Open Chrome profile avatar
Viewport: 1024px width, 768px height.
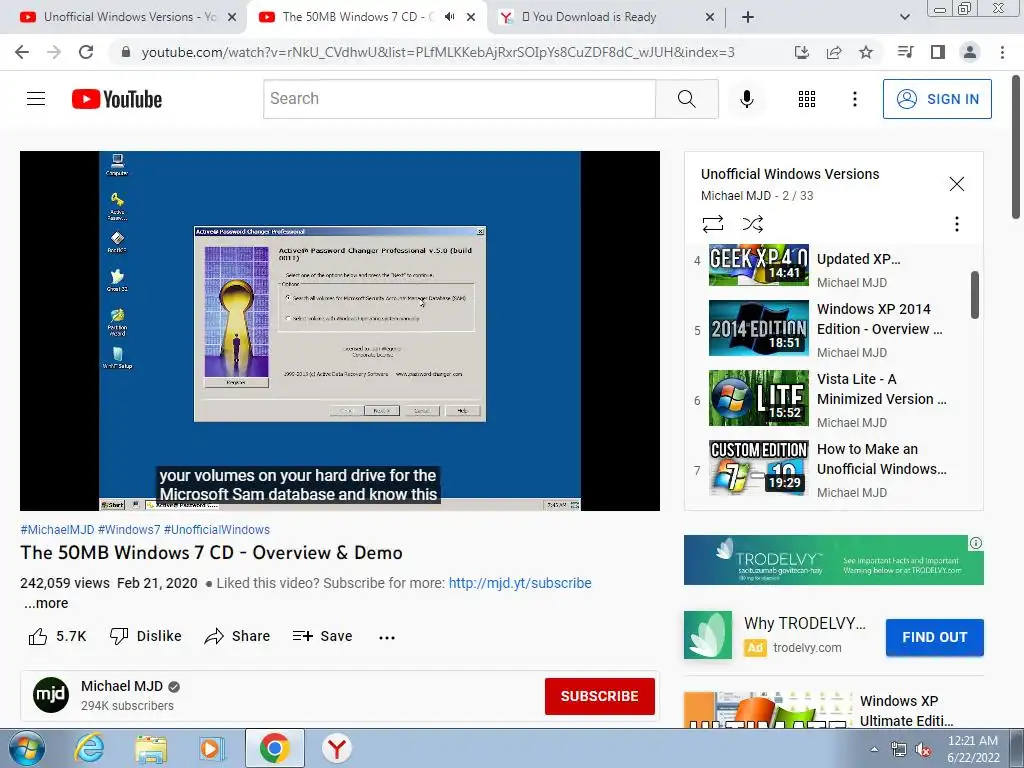tap(970, 52)
